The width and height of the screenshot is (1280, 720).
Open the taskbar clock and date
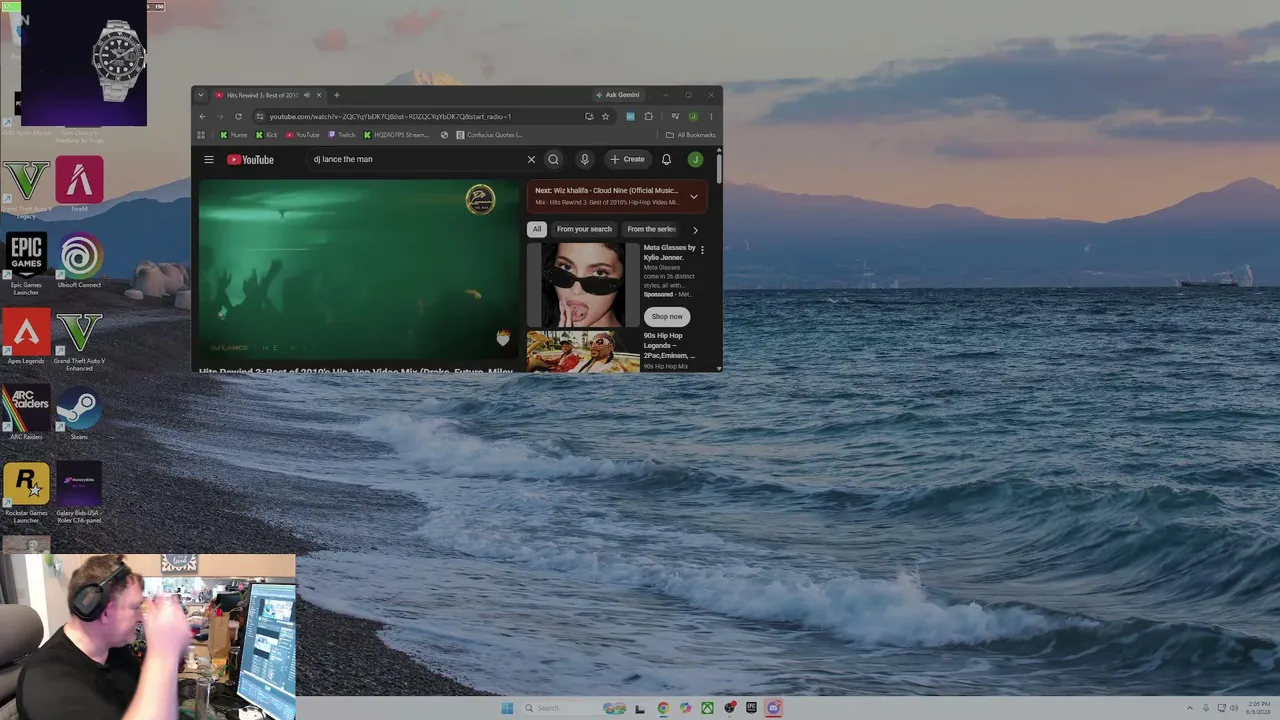tap(1259, 708)
